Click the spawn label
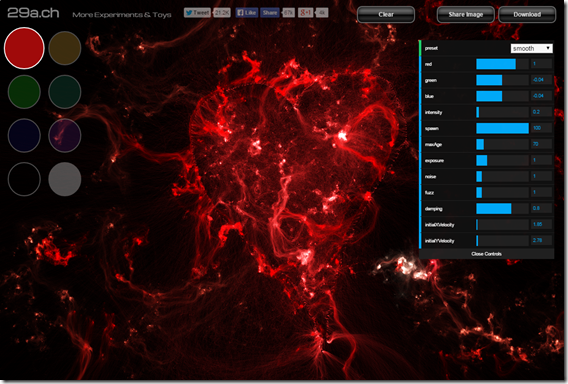The width and height of the screenshot is (568, 384). pyautogui.click(x=431, y=129)
